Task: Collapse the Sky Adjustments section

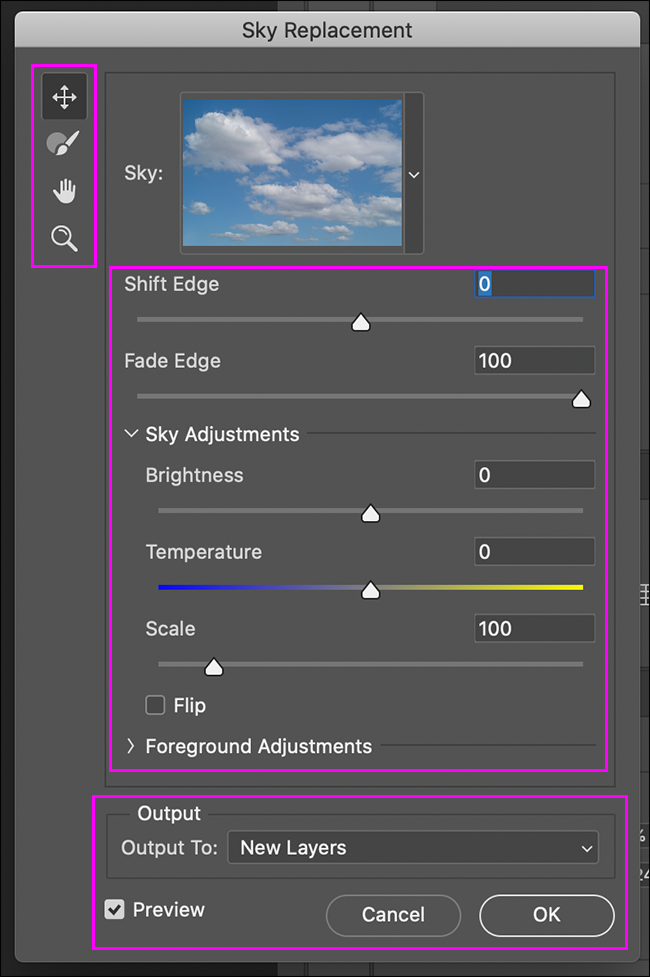Action: point(131,435)
